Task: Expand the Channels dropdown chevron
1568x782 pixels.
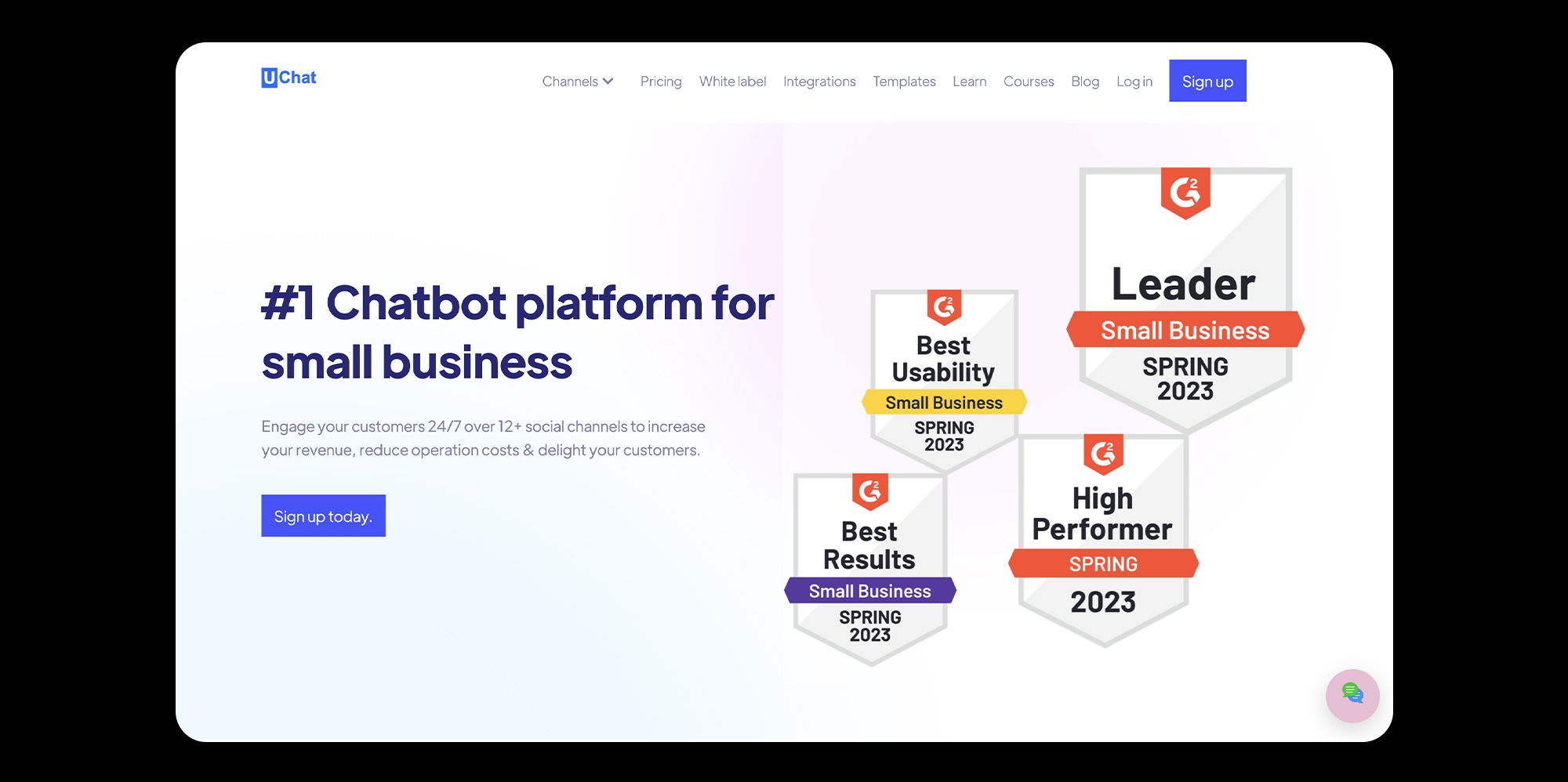Action: tap(608, 81)
